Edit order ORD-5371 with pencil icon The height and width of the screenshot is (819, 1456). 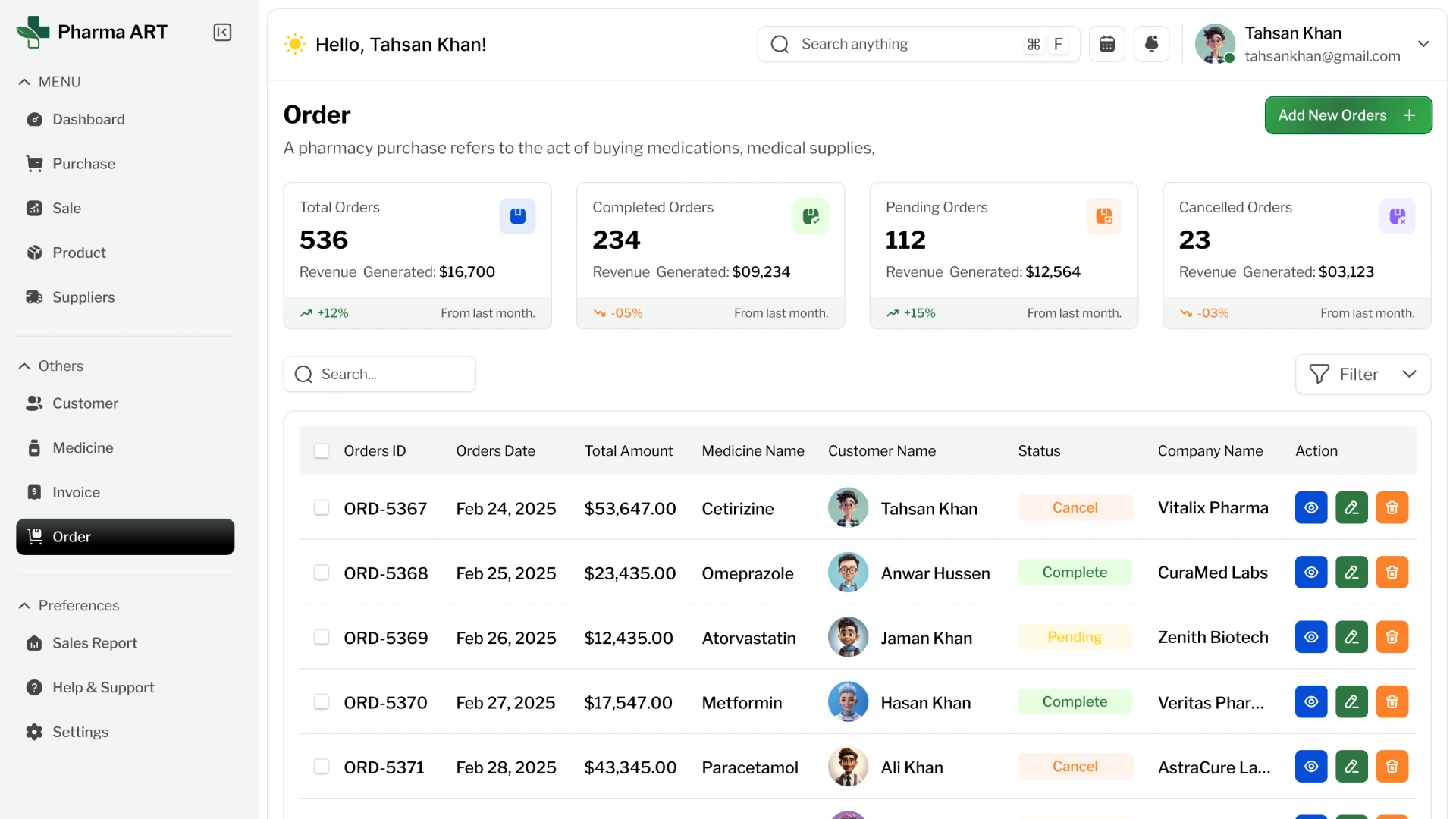coord(1351,767)
